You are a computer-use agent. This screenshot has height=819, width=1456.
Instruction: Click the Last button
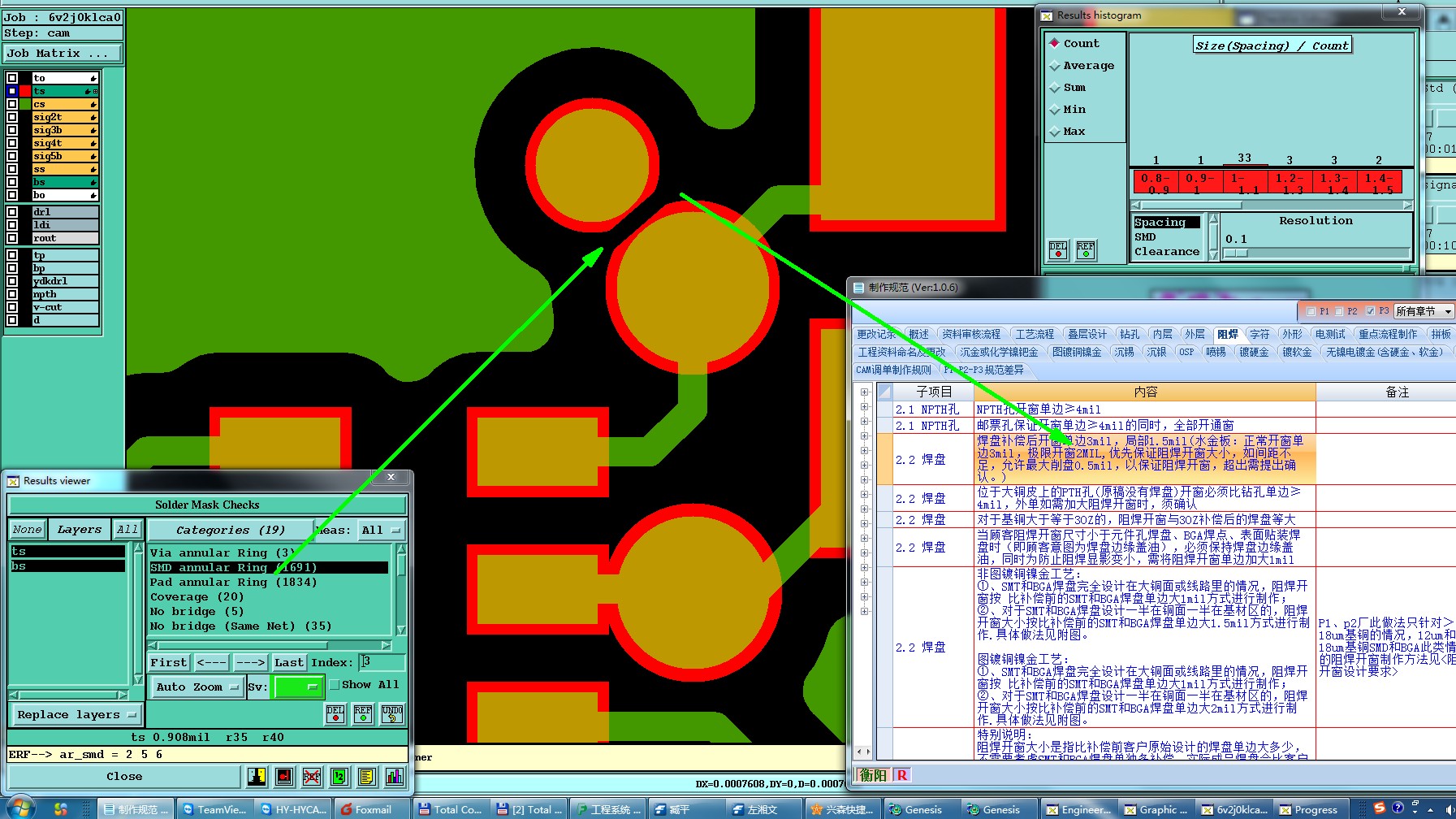tap(289, 663)
